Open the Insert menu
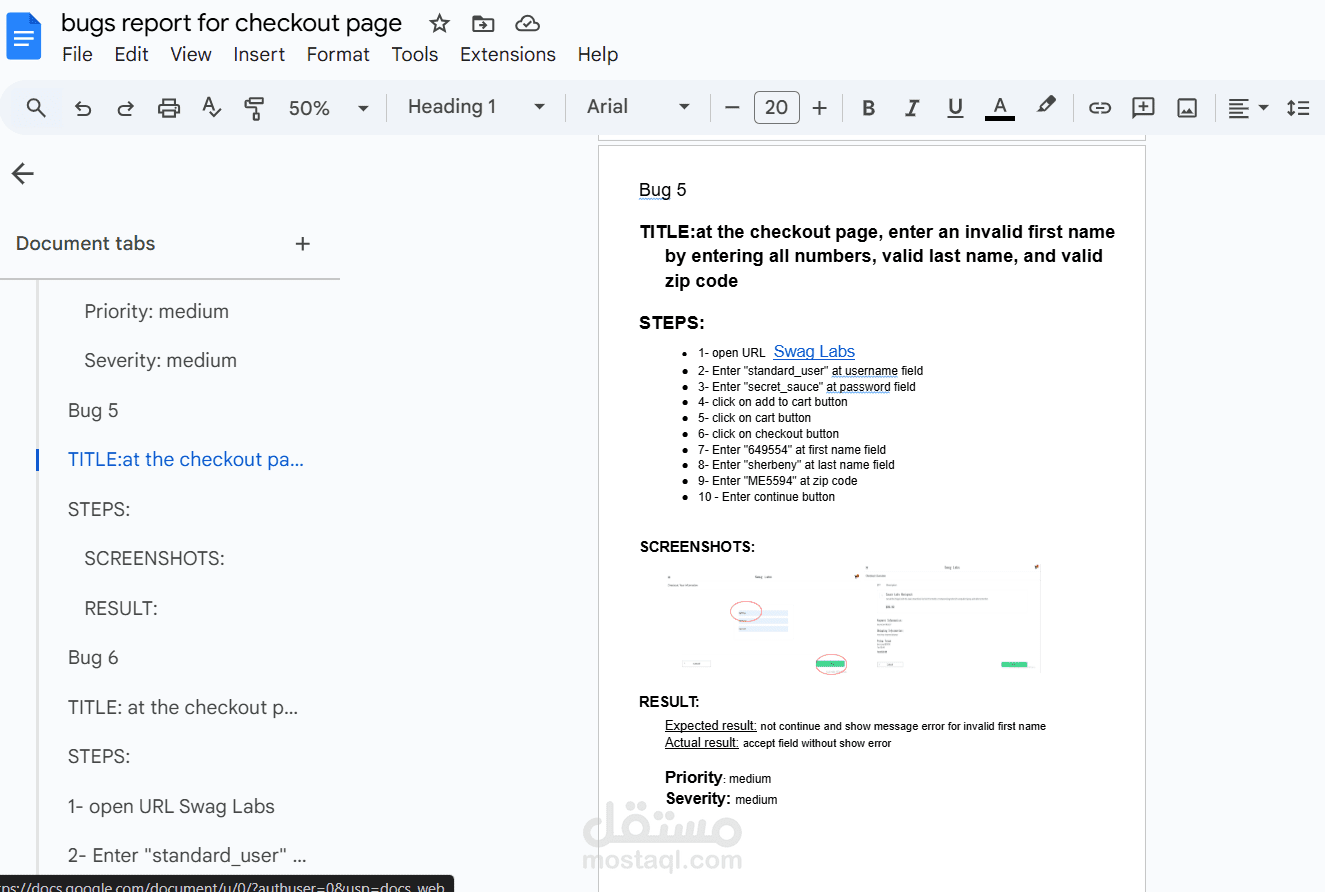 259,54
